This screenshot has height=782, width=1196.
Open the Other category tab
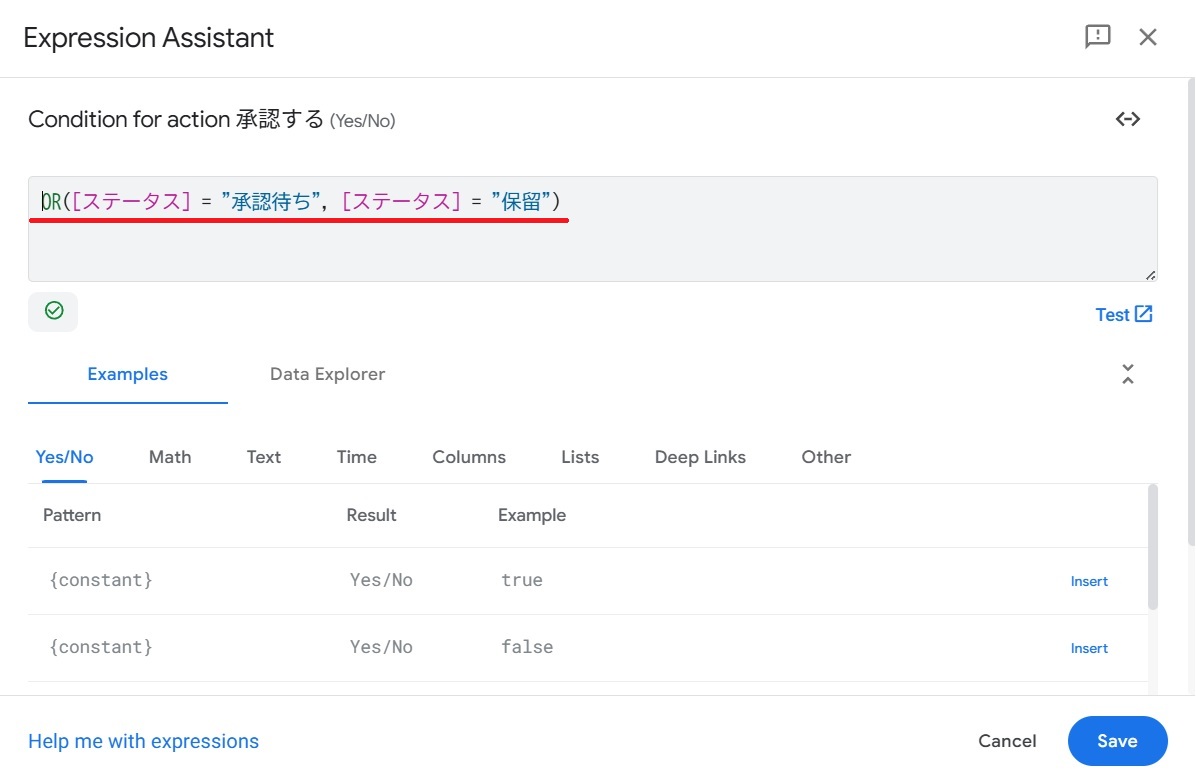[x=826, y=457]
